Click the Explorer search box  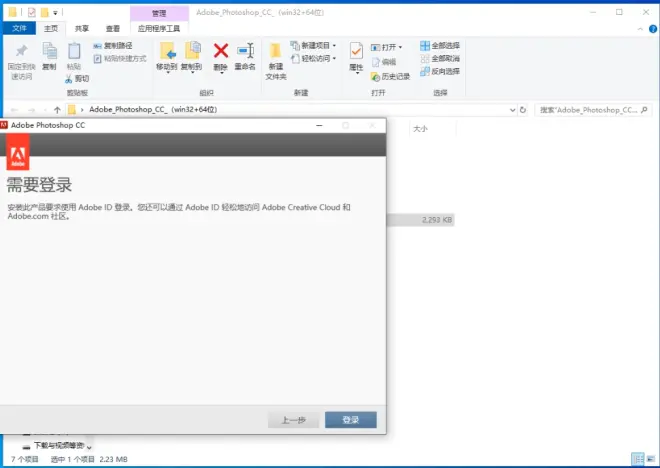[x=593, y=110]
